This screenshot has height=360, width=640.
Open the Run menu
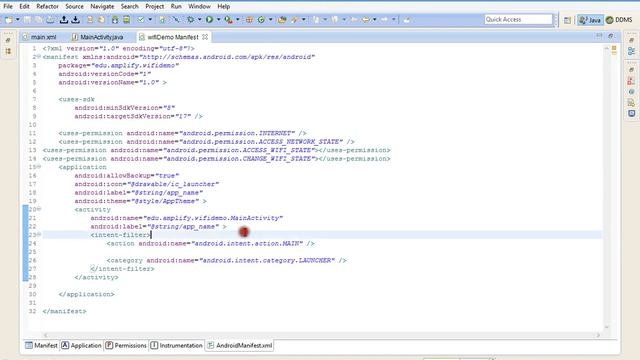click(x=176, y=7)
